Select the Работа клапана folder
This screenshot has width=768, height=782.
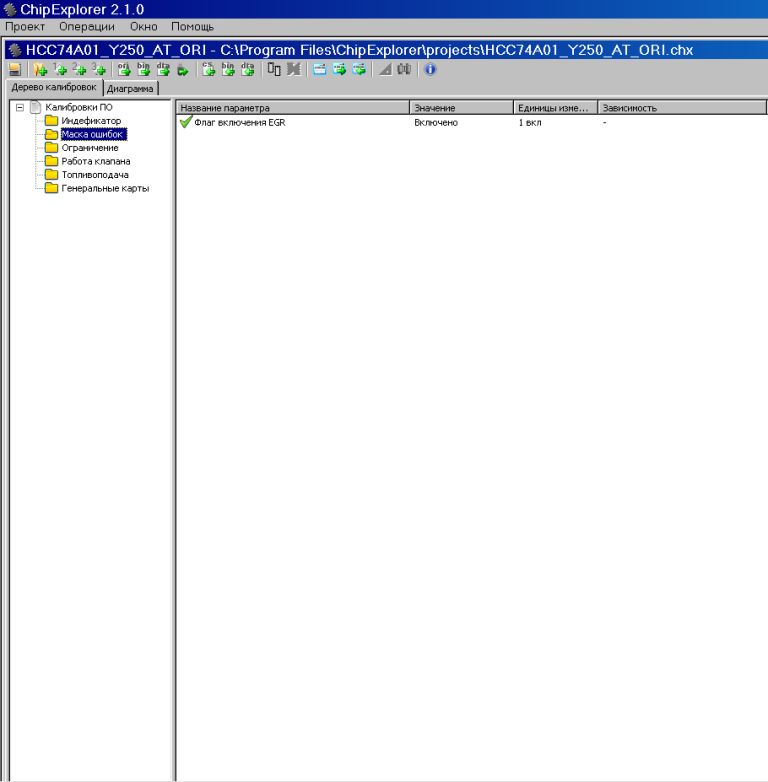(x=95, y=161)
